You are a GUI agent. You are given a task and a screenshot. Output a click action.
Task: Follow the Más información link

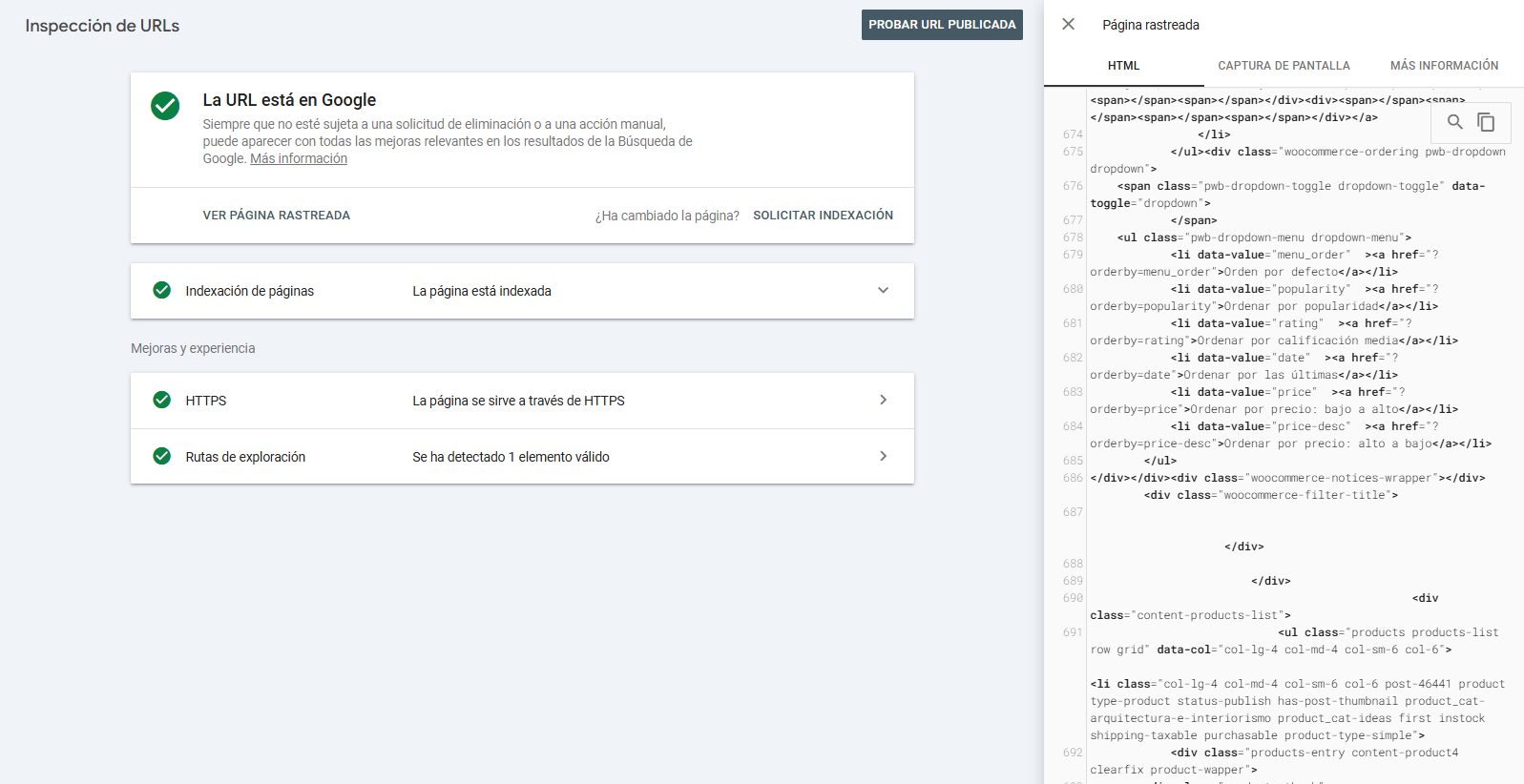pos(299,159)
